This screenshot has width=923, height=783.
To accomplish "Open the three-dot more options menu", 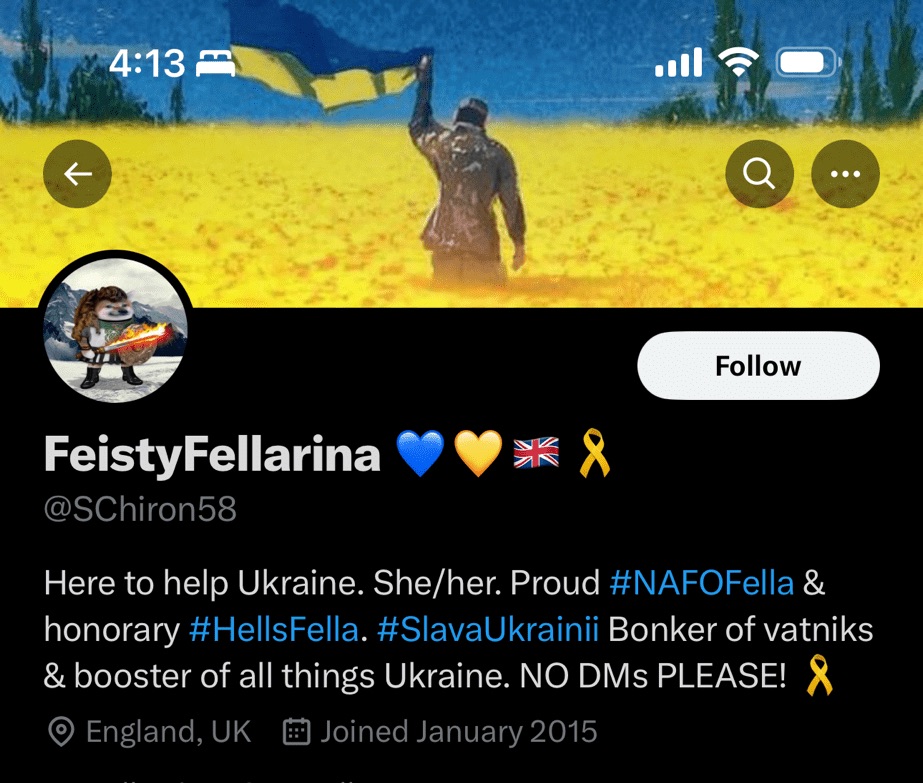I will point(845,174).
